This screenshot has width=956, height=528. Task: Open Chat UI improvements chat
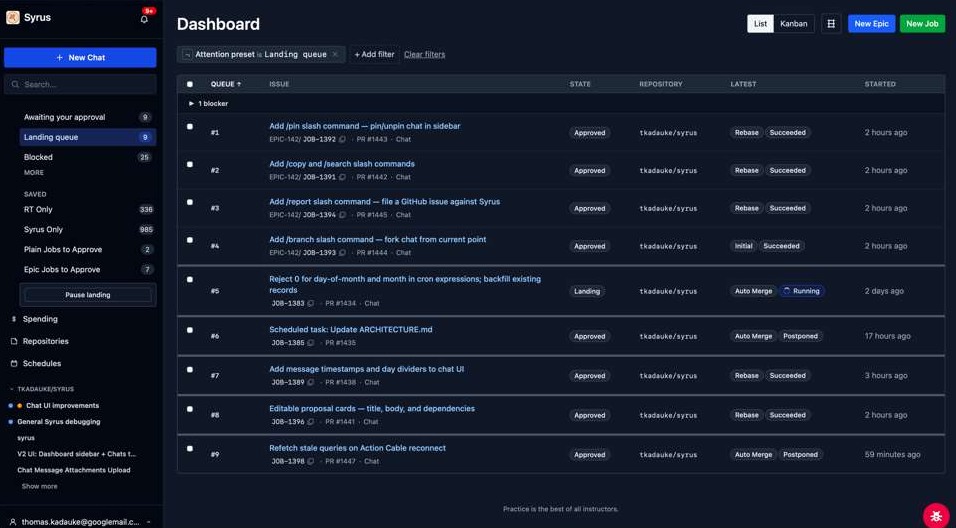coord(62,405)
